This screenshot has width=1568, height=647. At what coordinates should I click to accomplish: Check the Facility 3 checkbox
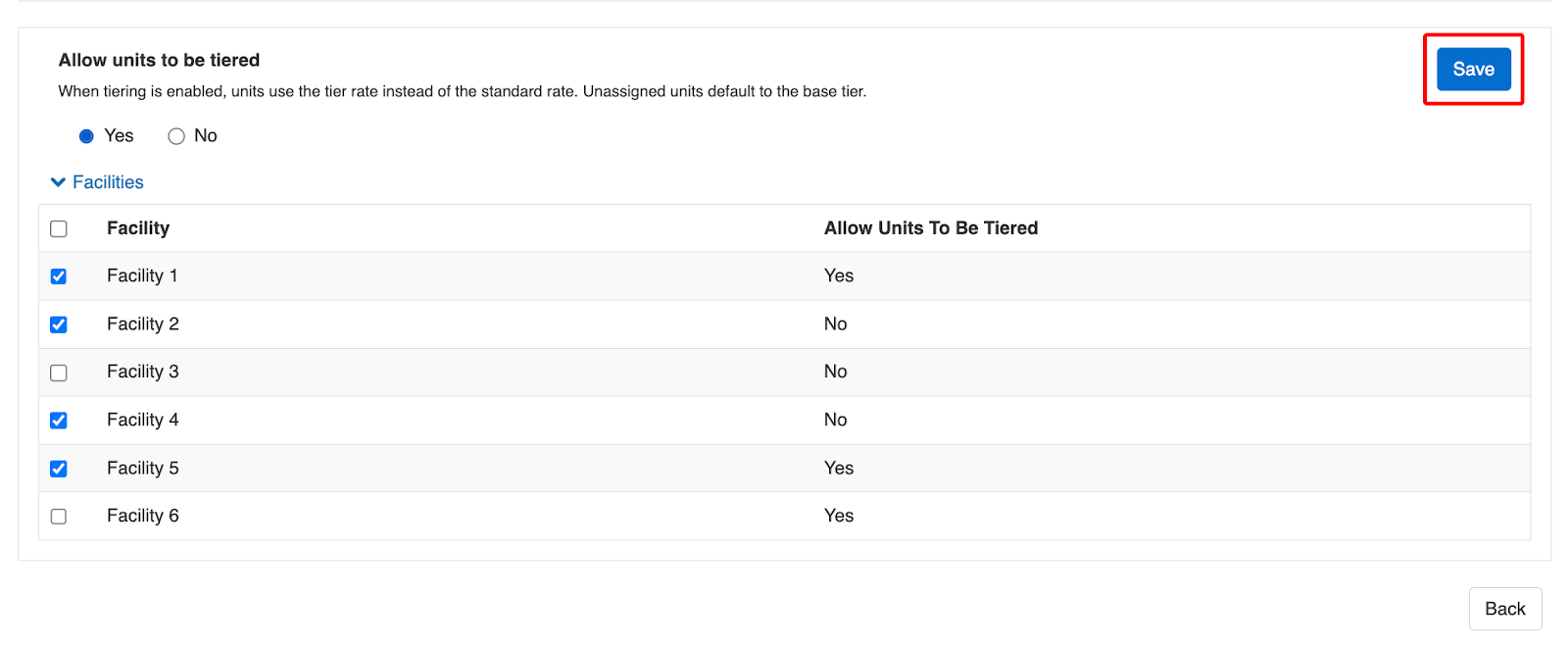[x=59, y=373]
